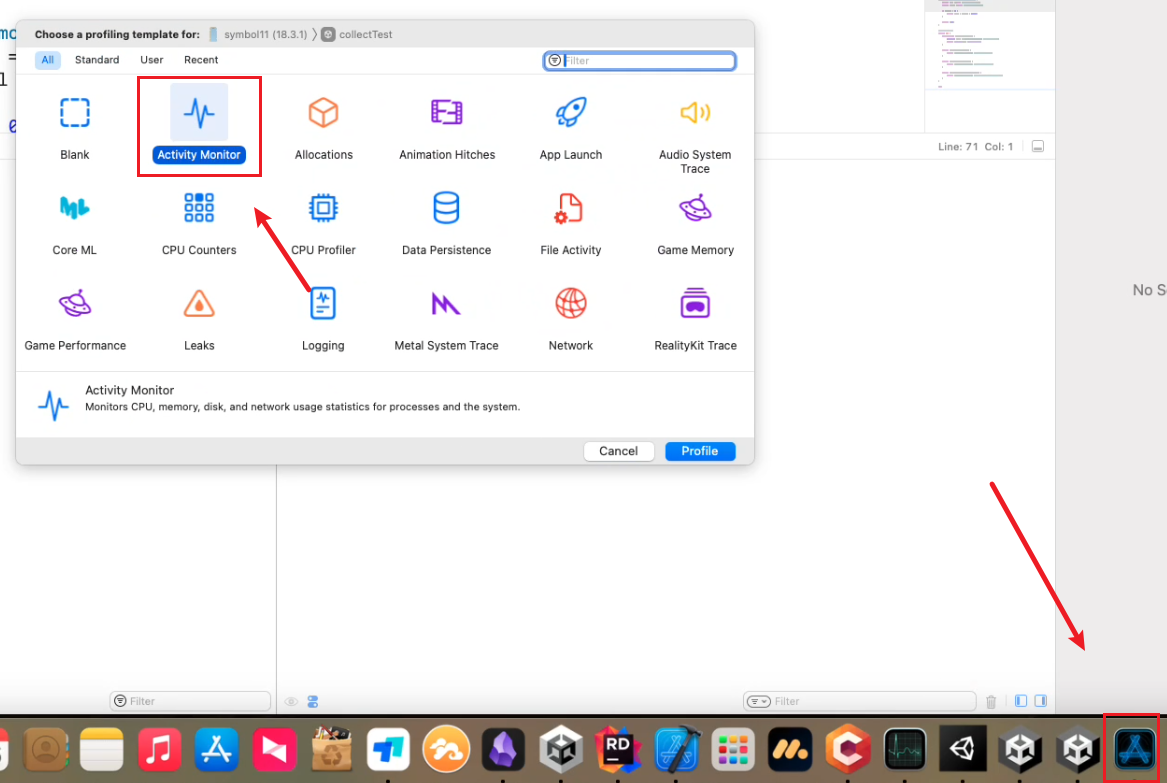1167x783 pixels.
Task: Open the filter options icon in template search
Action: pos(554,60)
